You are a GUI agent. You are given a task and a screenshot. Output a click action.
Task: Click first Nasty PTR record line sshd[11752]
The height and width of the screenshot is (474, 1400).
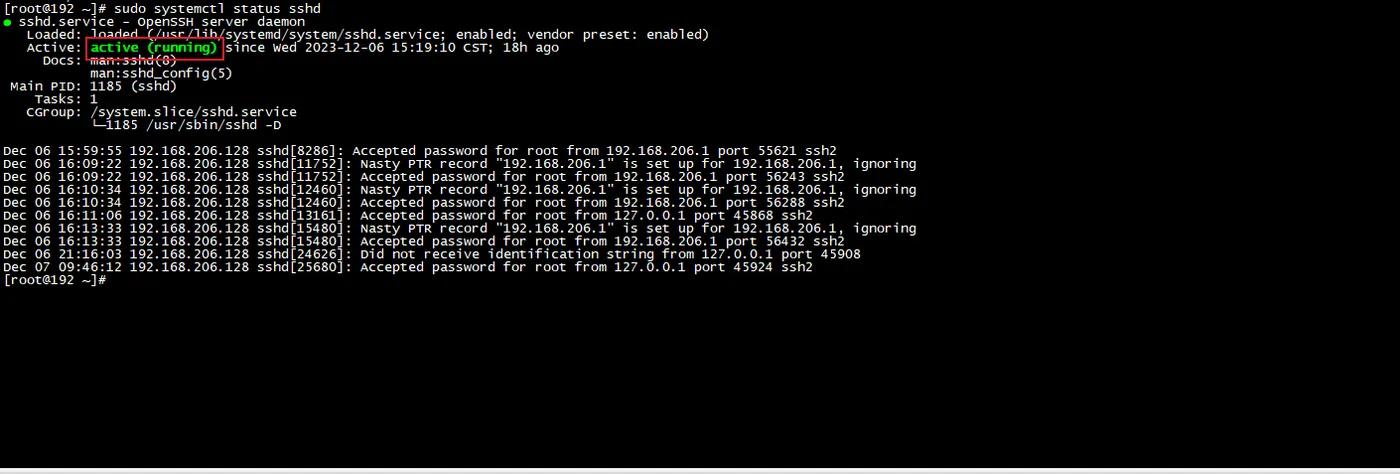[x=460, y=164]
